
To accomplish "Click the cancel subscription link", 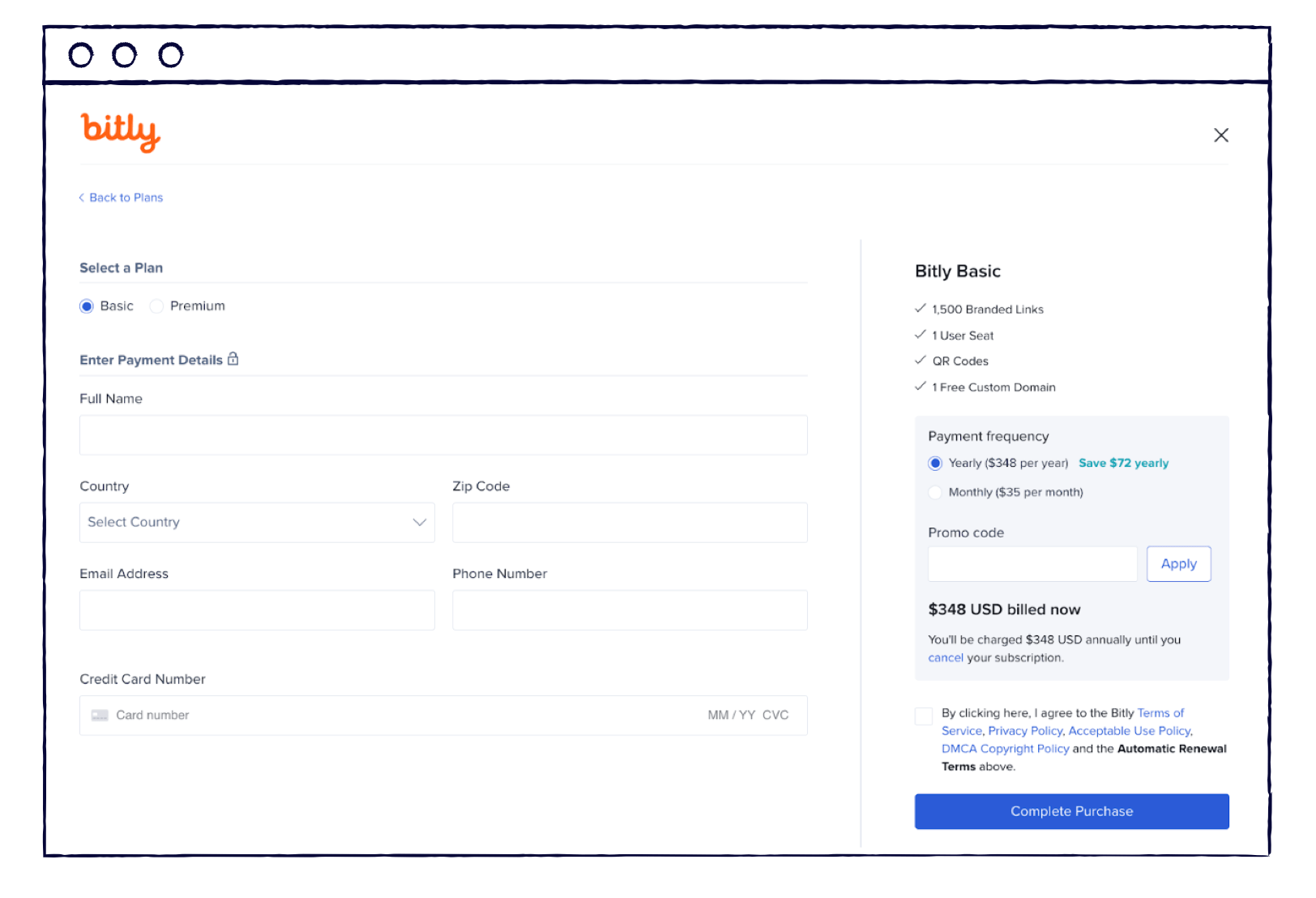I will pyautogui.click(x=945, y=657).
